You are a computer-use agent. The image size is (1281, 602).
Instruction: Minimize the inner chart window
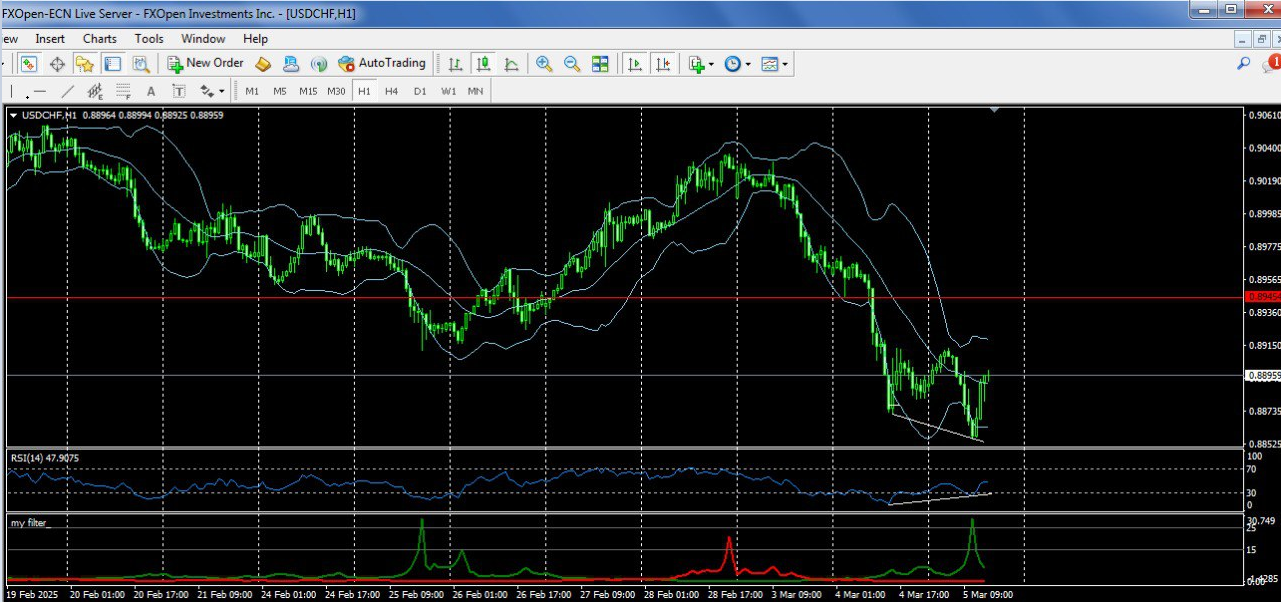1243,38
